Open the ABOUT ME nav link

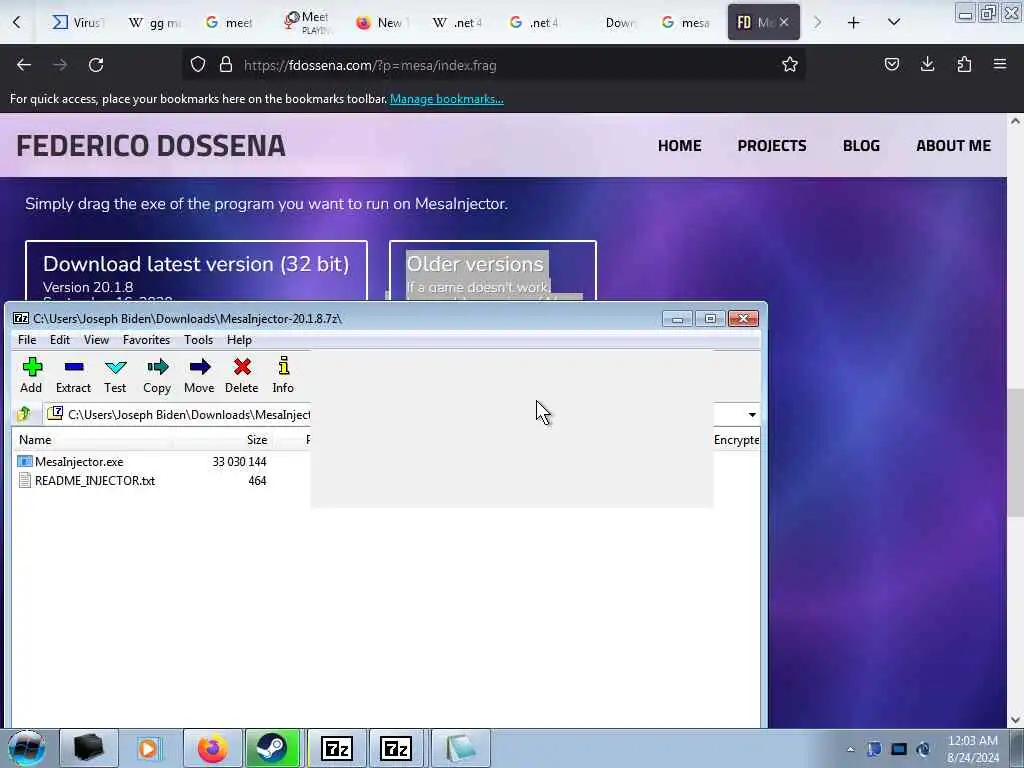pos(953,146)
